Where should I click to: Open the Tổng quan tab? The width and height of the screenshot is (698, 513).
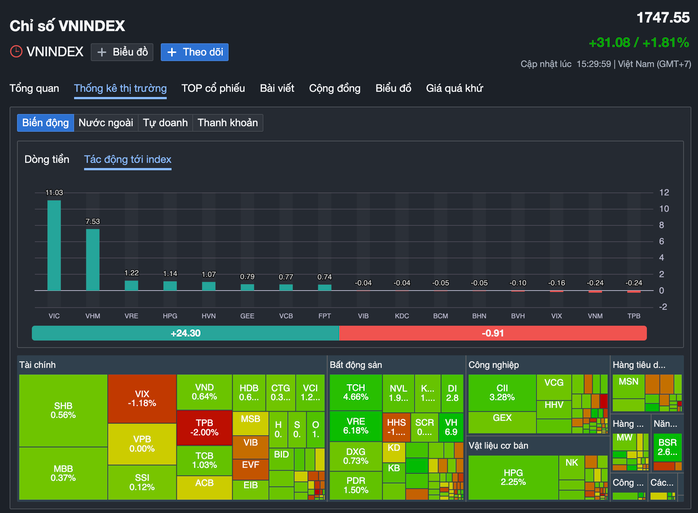pos(34,88)
